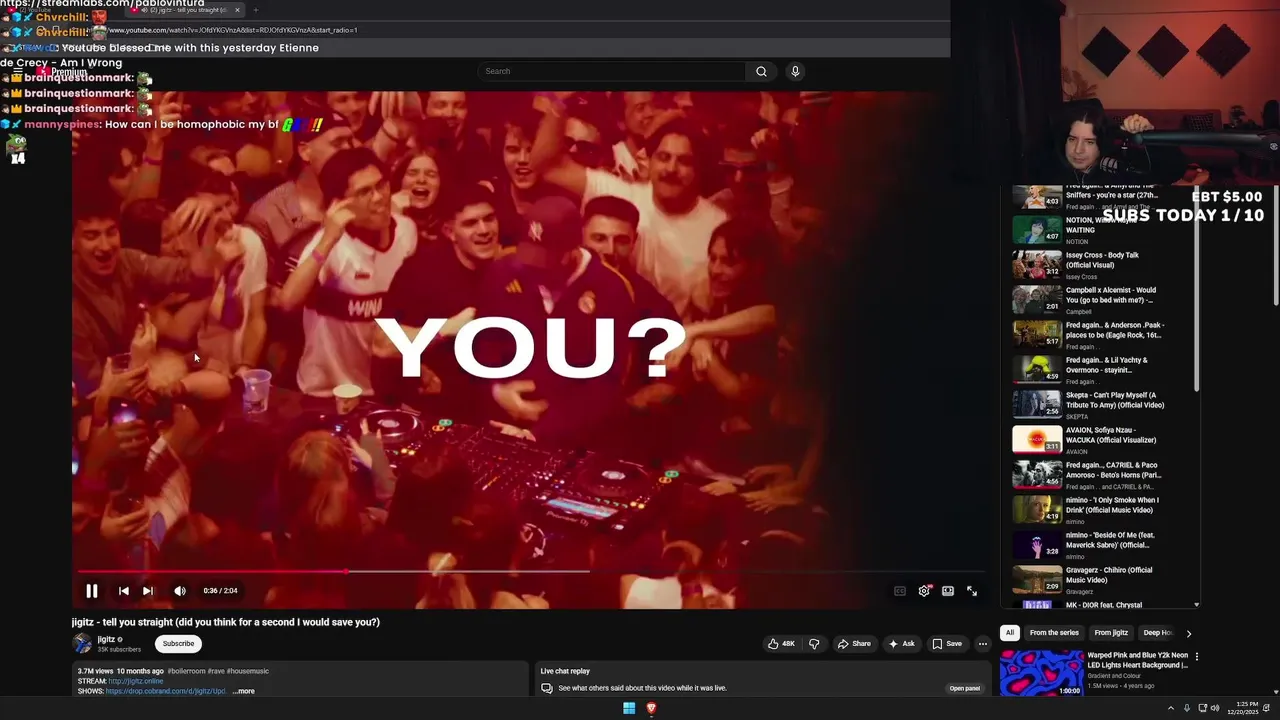
Task: Open the Windows Start menu
Action: (x=629, y=708)
